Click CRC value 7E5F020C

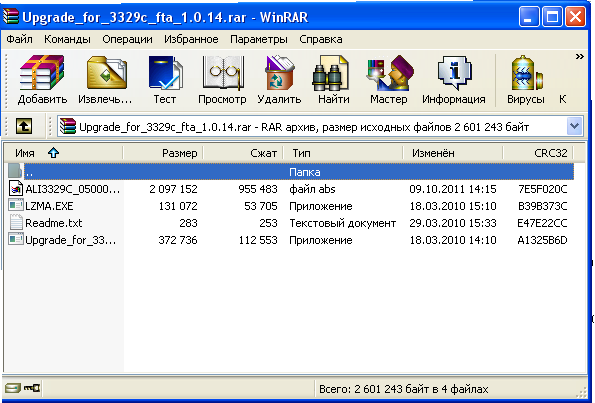[543, 189]
